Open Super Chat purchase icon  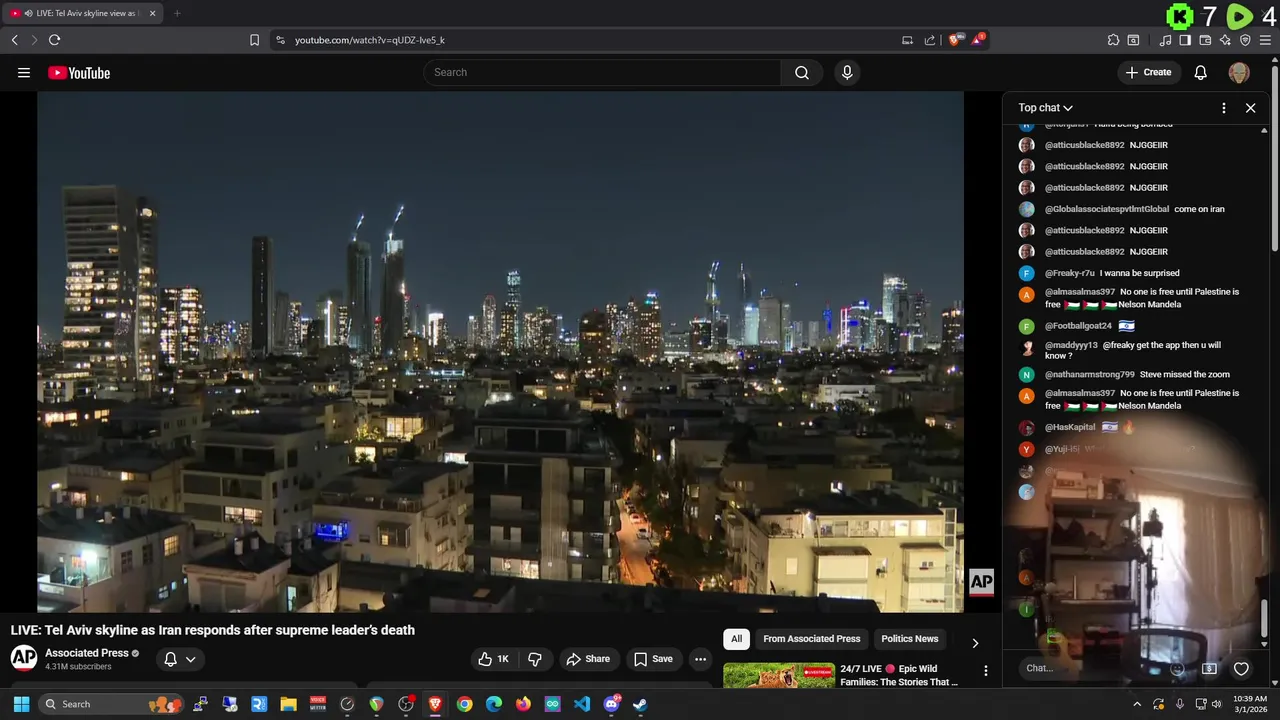point(1209,669)
